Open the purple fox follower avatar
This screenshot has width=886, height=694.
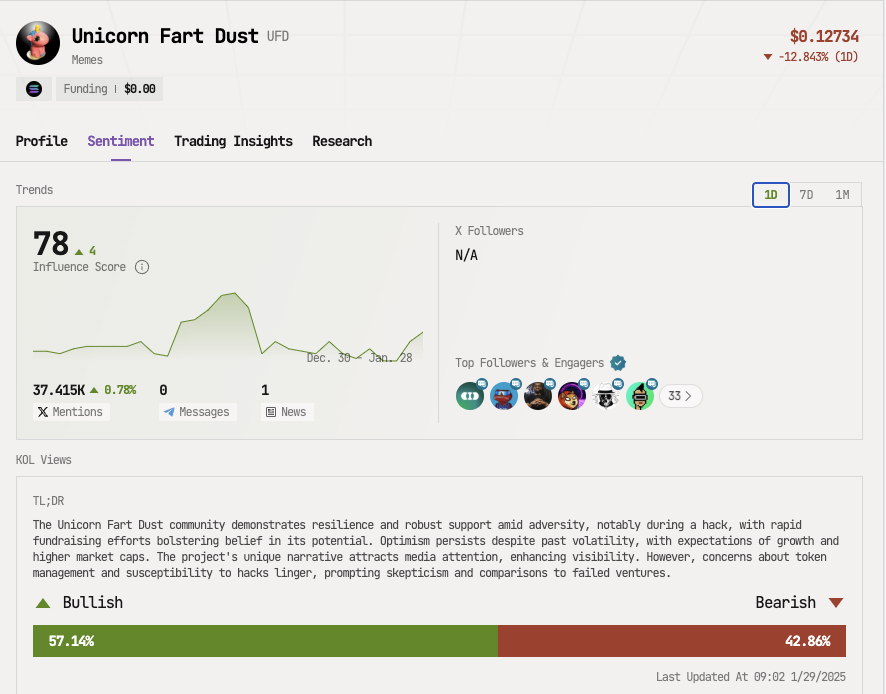(572, 396)
